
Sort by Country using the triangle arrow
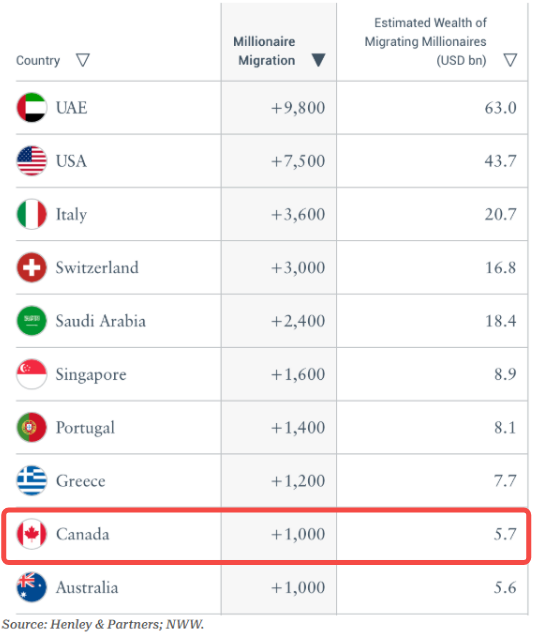pos(83,60)
